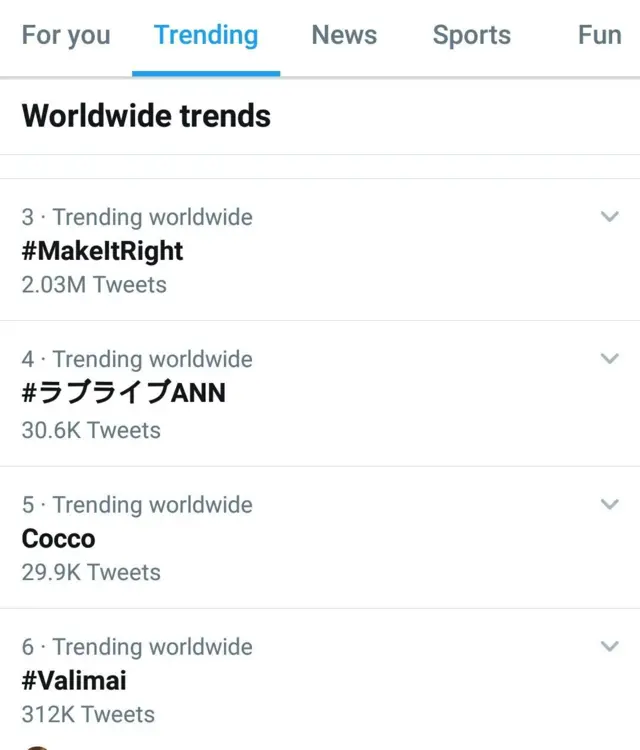The image size is (640, 750).
Task: Click the "3 · Trending worldwide" label
Action: pos(137,217)
